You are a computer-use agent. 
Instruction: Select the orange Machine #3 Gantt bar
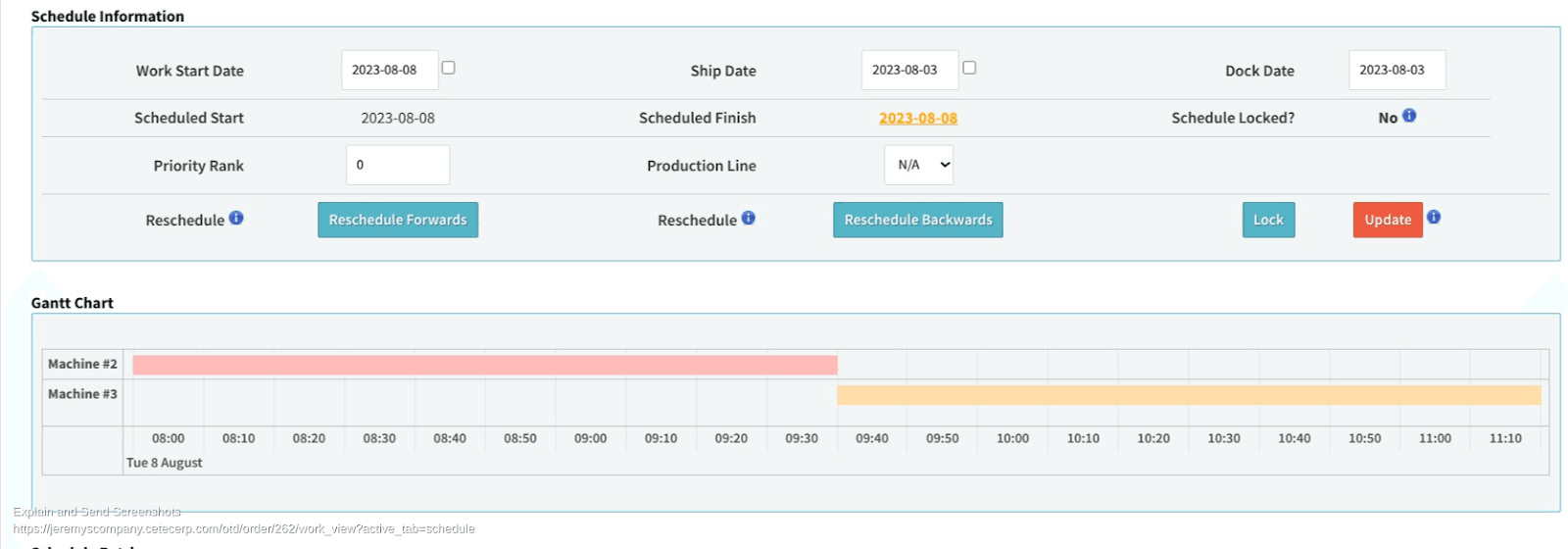(1188, 395)
